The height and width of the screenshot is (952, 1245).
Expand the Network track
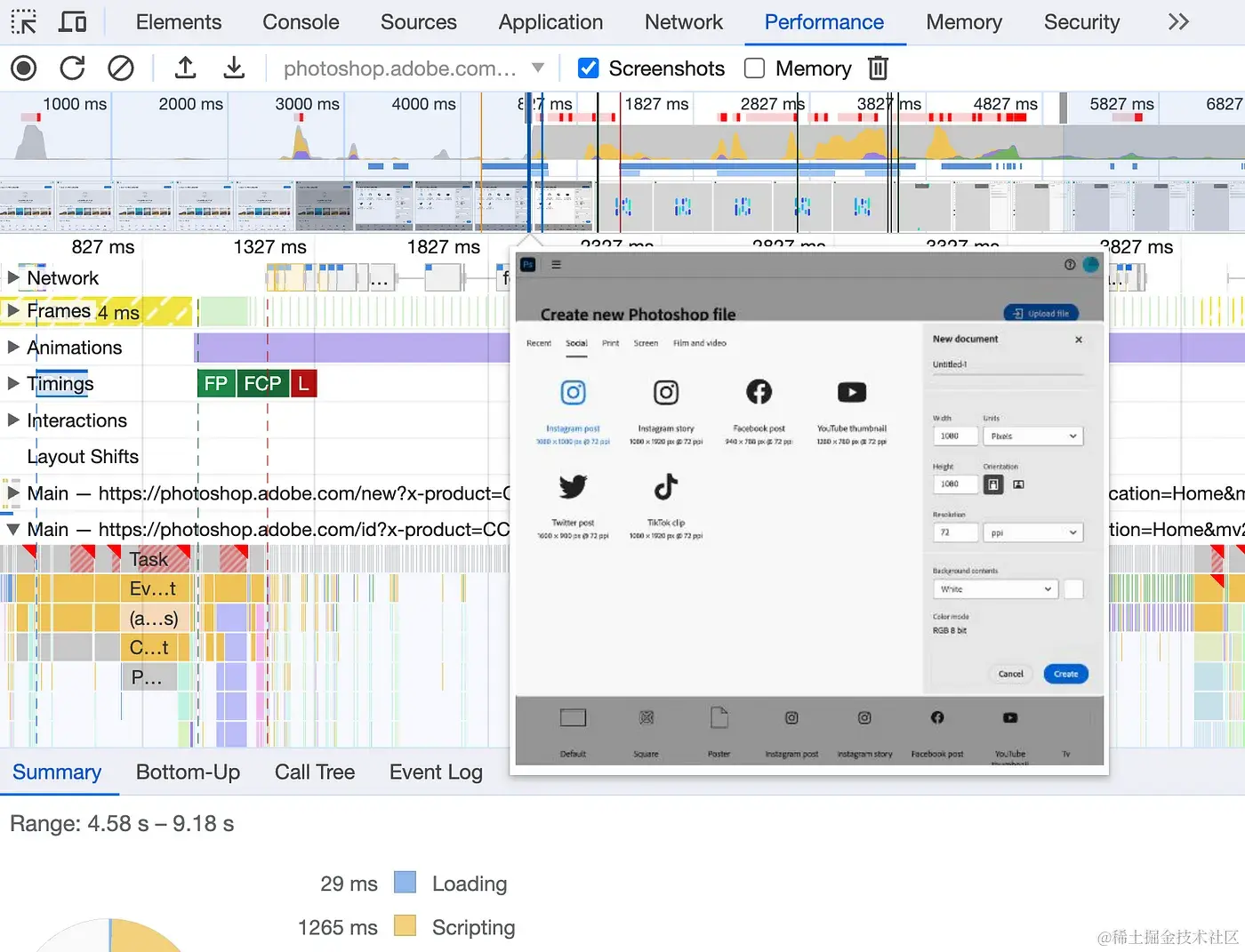(x=13, y=278)
